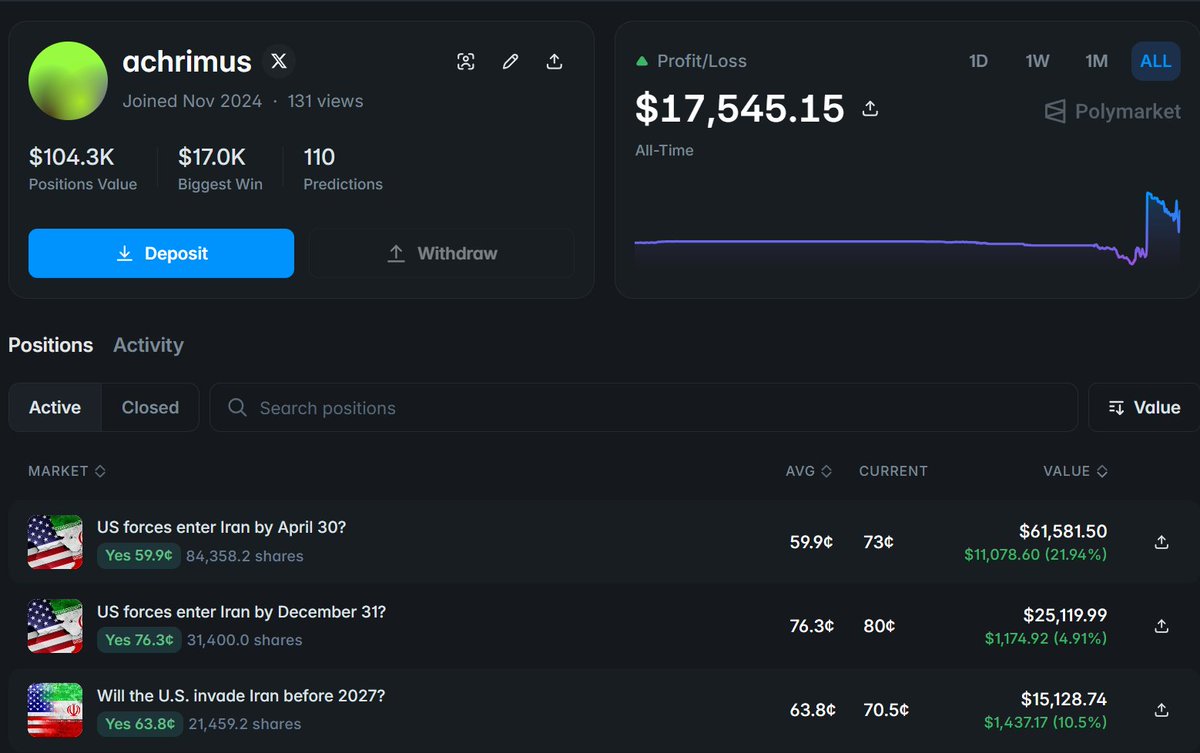1200x753 pixels.
Task: Switch to the Activity tab
Action: 148,345
